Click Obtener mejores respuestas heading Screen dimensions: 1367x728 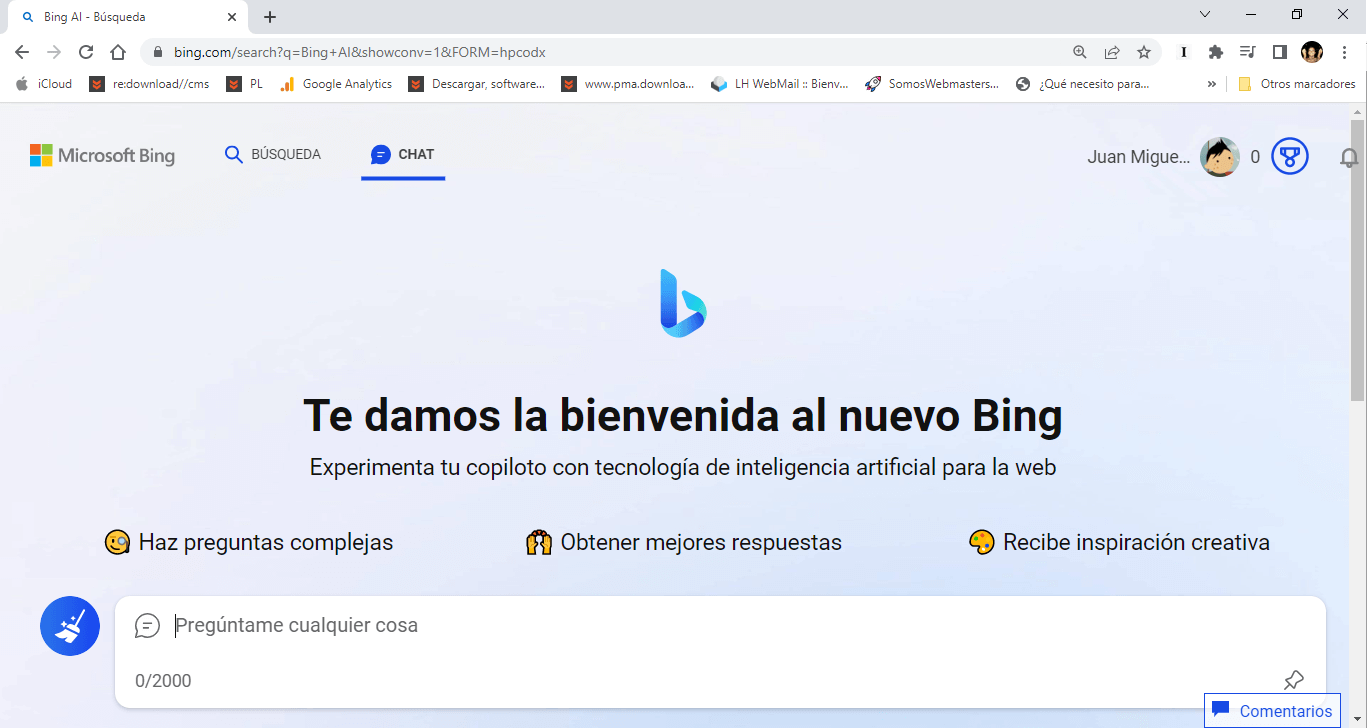pyautogui.click(x=684, y=543)
